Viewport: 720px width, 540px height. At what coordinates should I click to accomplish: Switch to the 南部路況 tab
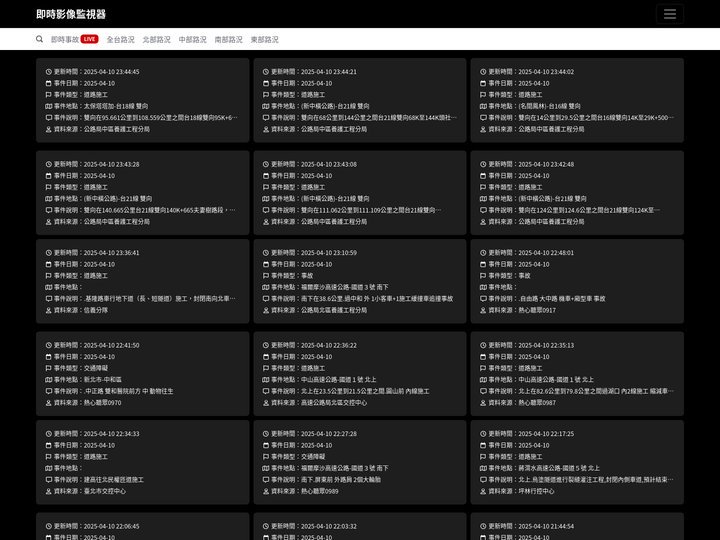pyautogui.click(x=228, y=39)
